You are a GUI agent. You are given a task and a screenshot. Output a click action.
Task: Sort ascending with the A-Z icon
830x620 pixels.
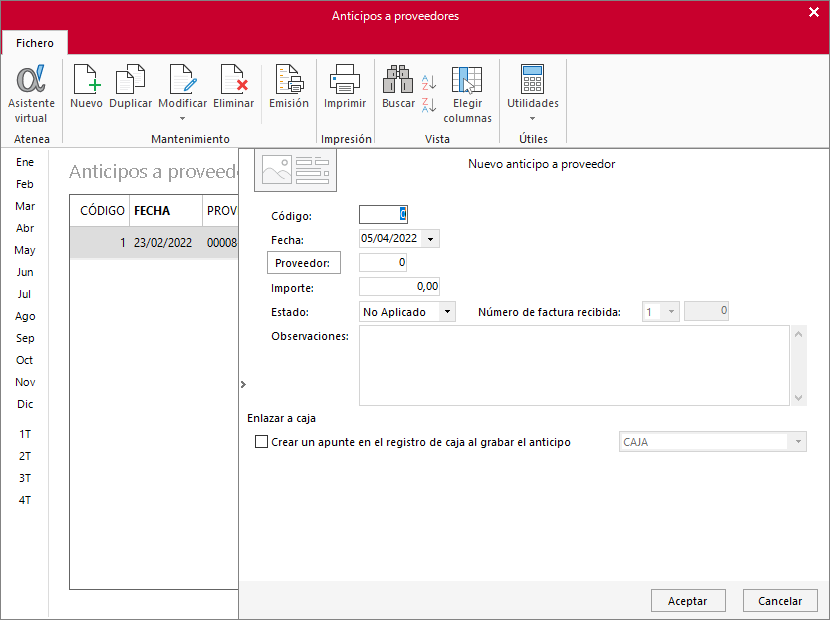click(429, 82)
